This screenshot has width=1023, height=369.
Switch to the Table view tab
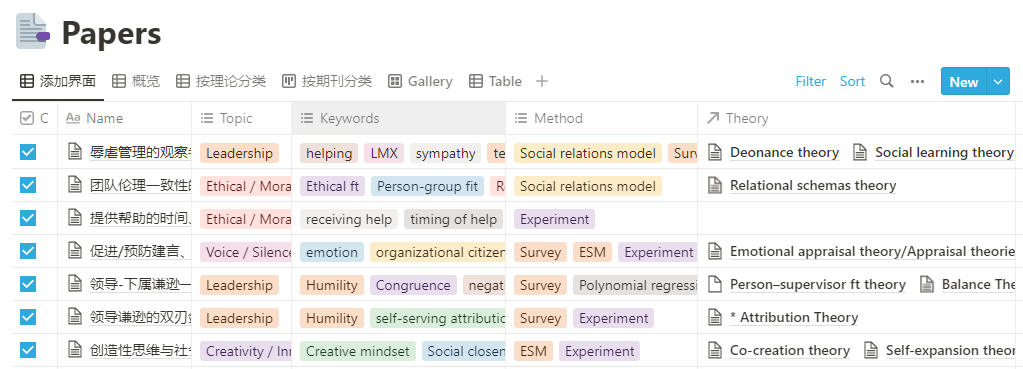coord(495,81)
